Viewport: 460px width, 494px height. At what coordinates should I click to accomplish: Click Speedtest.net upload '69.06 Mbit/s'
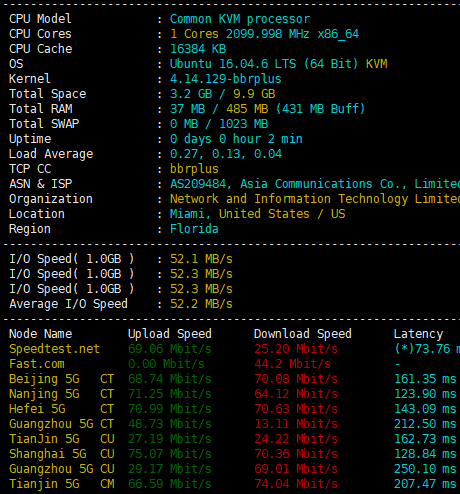point(170,349)
